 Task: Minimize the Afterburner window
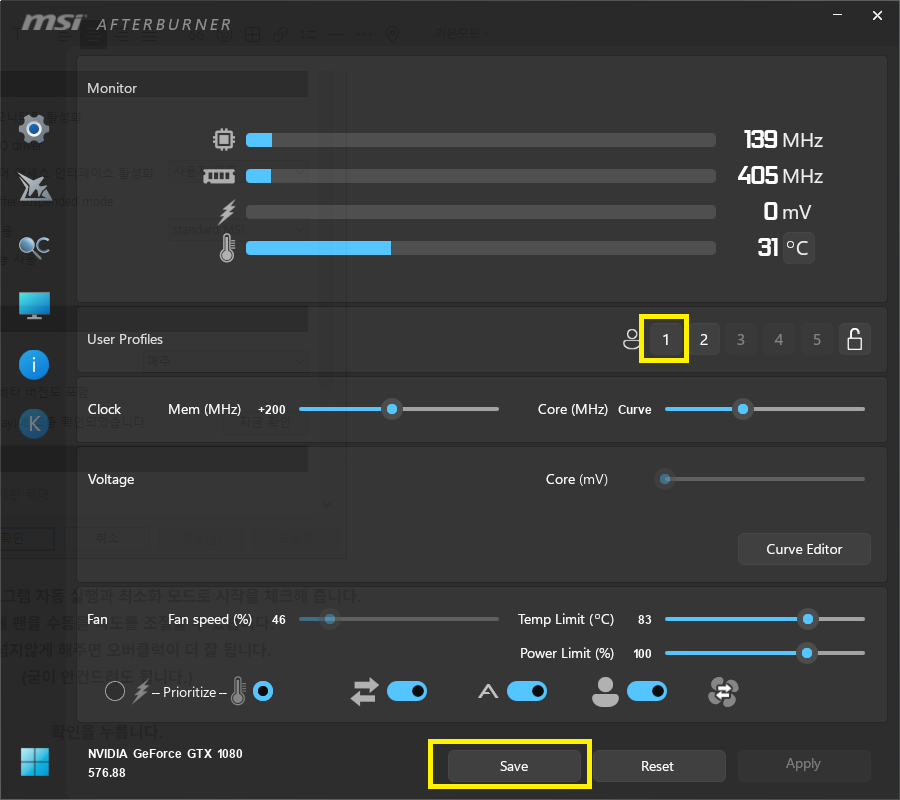tap(838, 15)
